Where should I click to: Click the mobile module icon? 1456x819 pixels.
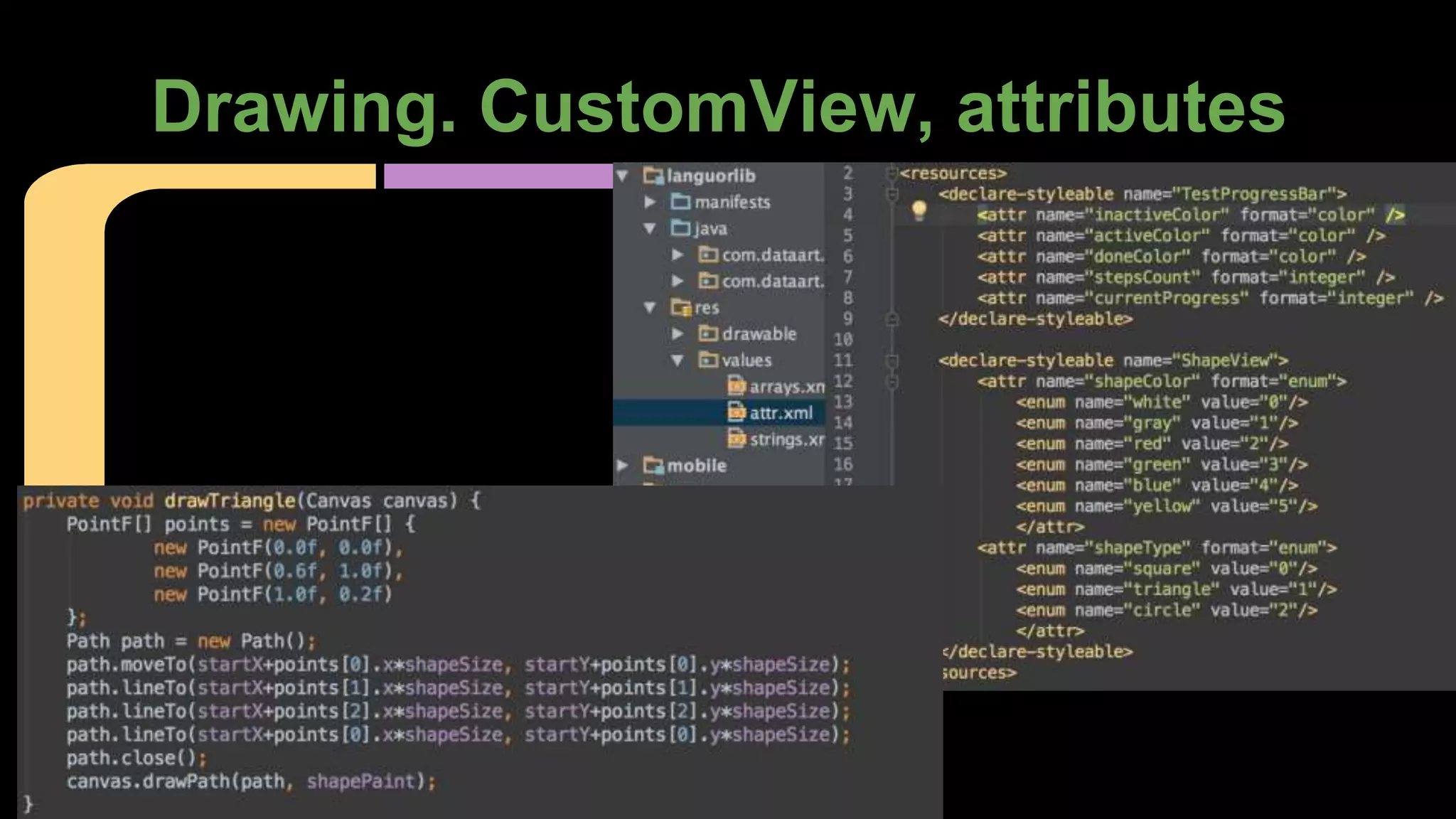tap(653, 466)
